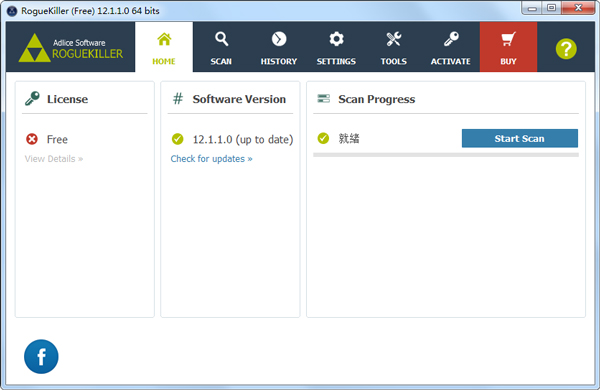
Task: Click the Check for updates link
Action: (x=211, y=159)
